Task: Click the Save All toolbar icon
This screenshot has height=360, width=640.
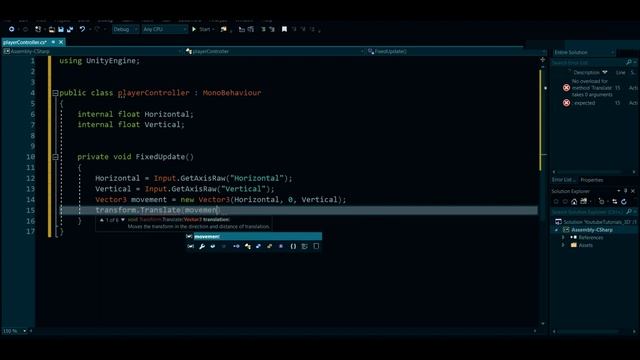Action: tap(70, 29)
